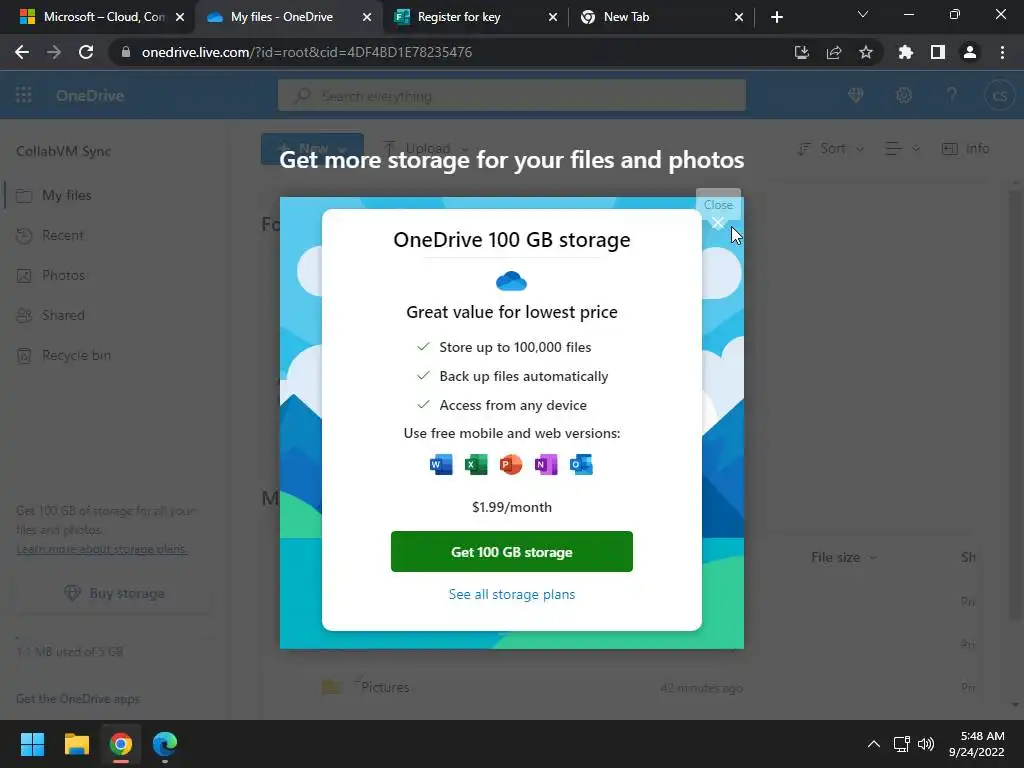
Task: Open the help question mark icon
Action: click(952, 95)
